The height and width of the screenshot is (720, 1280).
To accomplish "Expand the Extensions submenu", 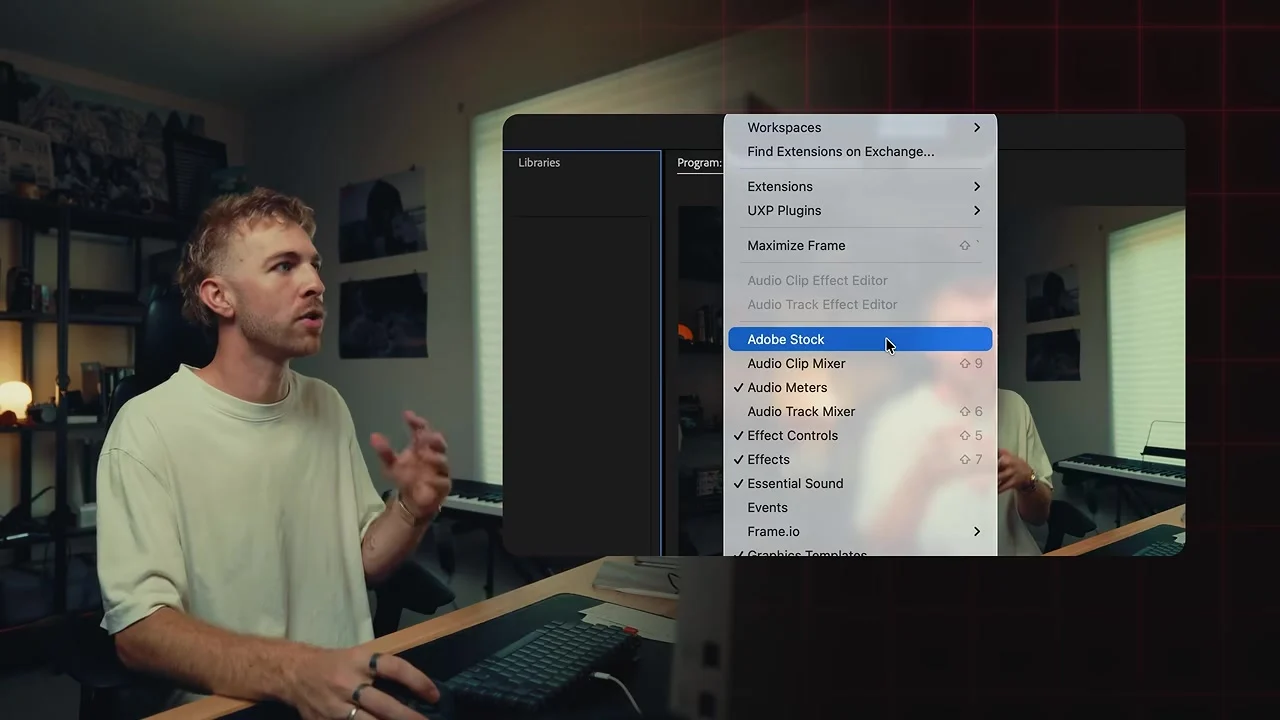I will click(860, 186).
